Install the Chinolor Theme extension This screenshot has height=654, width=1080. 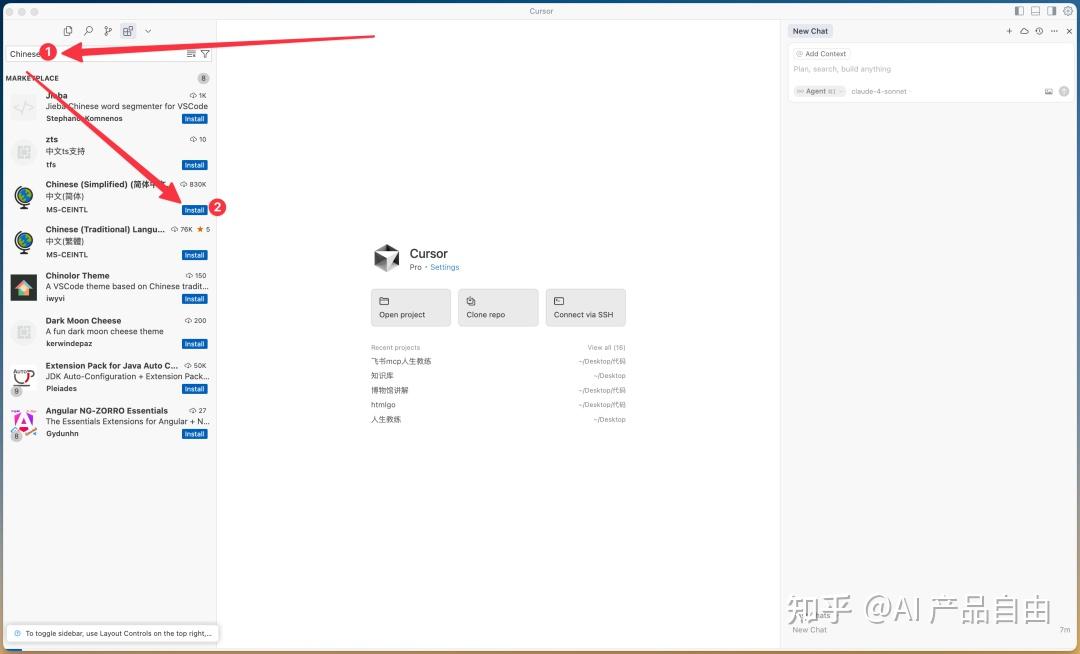tap(194, 299)
